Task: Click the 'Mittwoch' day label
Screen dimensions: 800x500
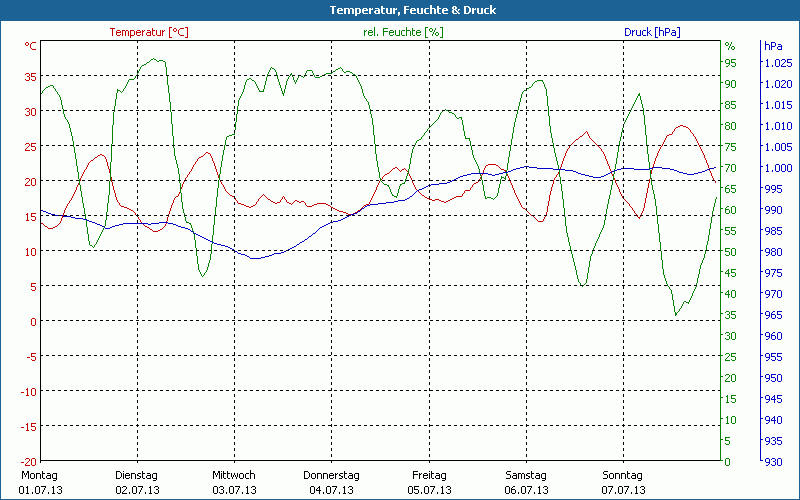Action: point(234,476)
